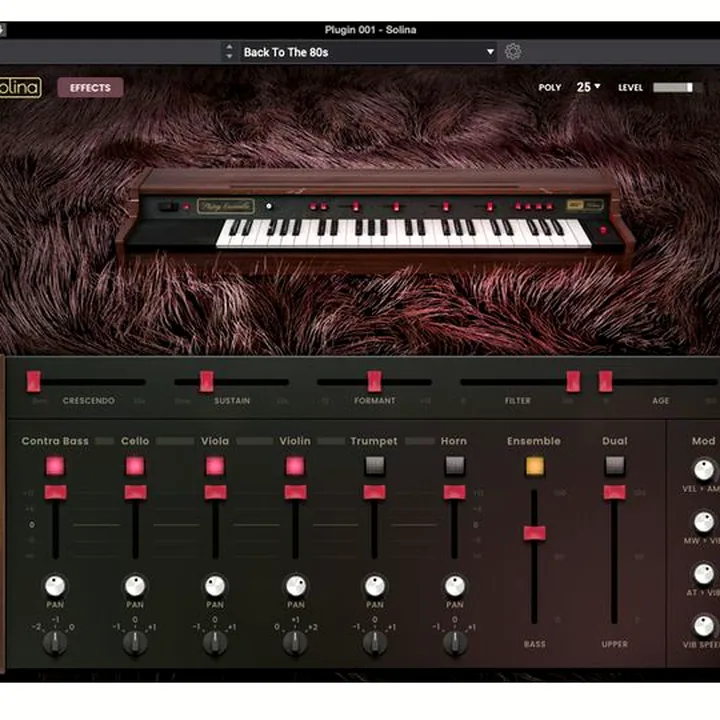Open the EFFECTS panel
Image resolution: width=720 pixels, height=720 pixels.
click(x=90, y=88)
